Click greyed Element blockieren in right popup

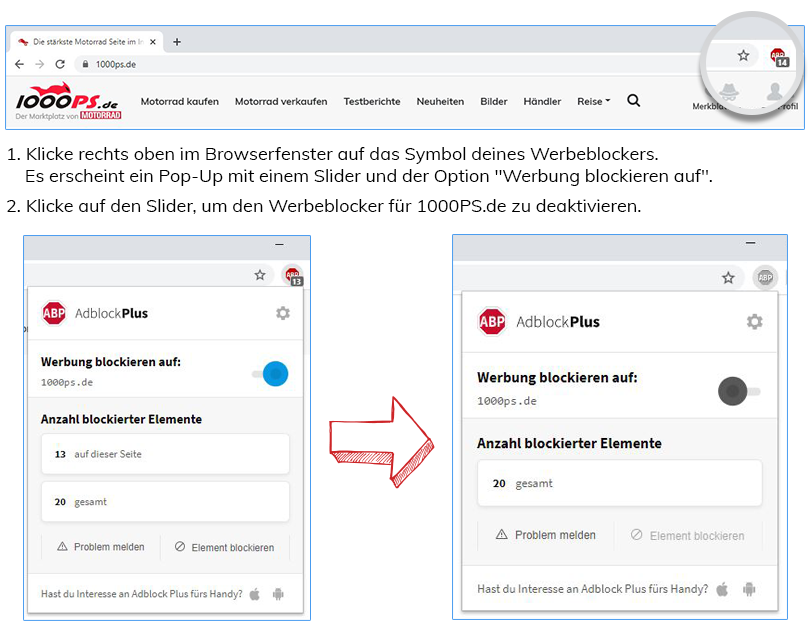[688, 536]
